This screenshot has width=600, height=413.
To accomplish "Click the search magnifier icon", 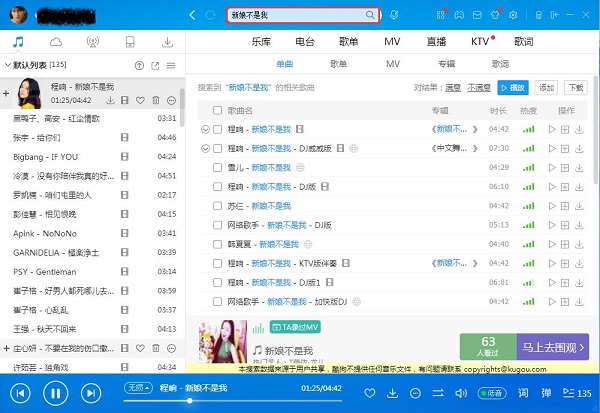I will 370,15.
